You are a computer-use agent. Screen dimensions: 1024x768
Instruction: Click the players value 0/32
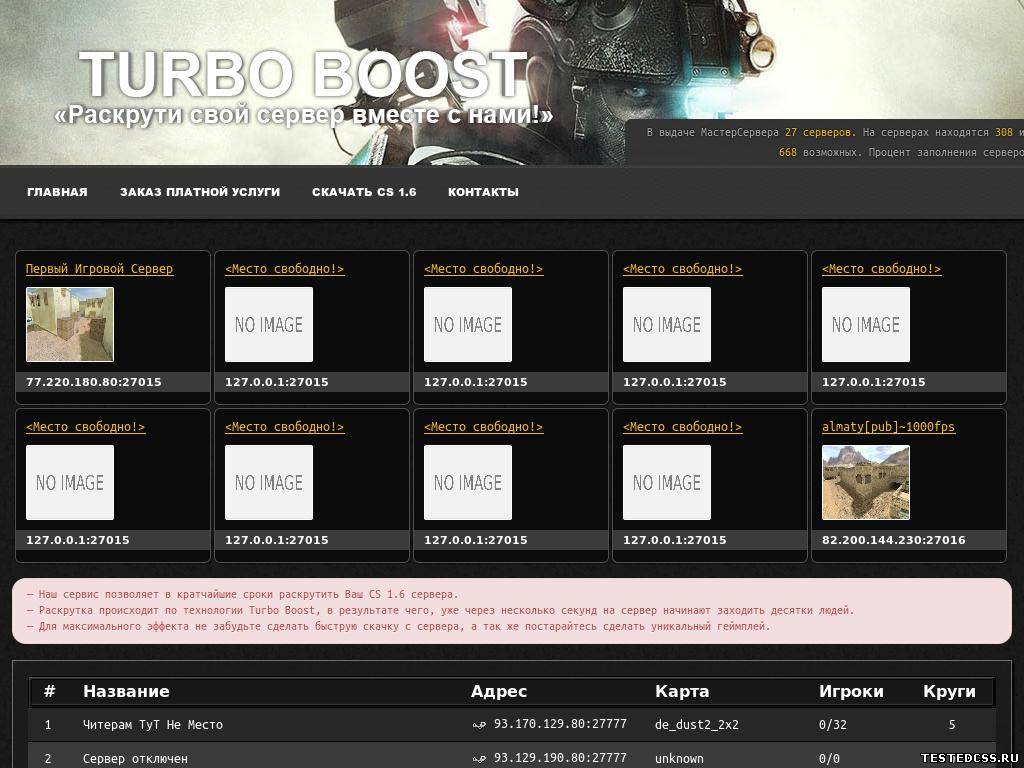833,725
